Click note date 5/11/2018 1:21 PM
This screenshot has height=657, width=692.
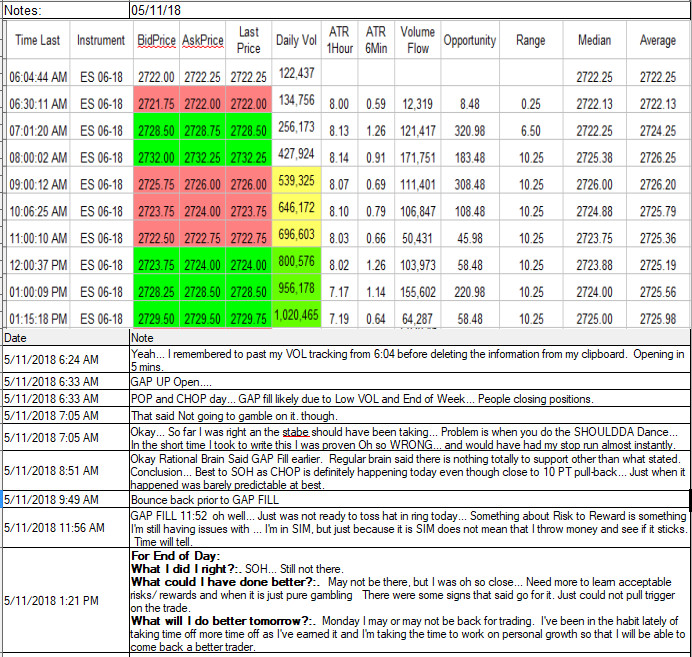[x=66, y=601]
